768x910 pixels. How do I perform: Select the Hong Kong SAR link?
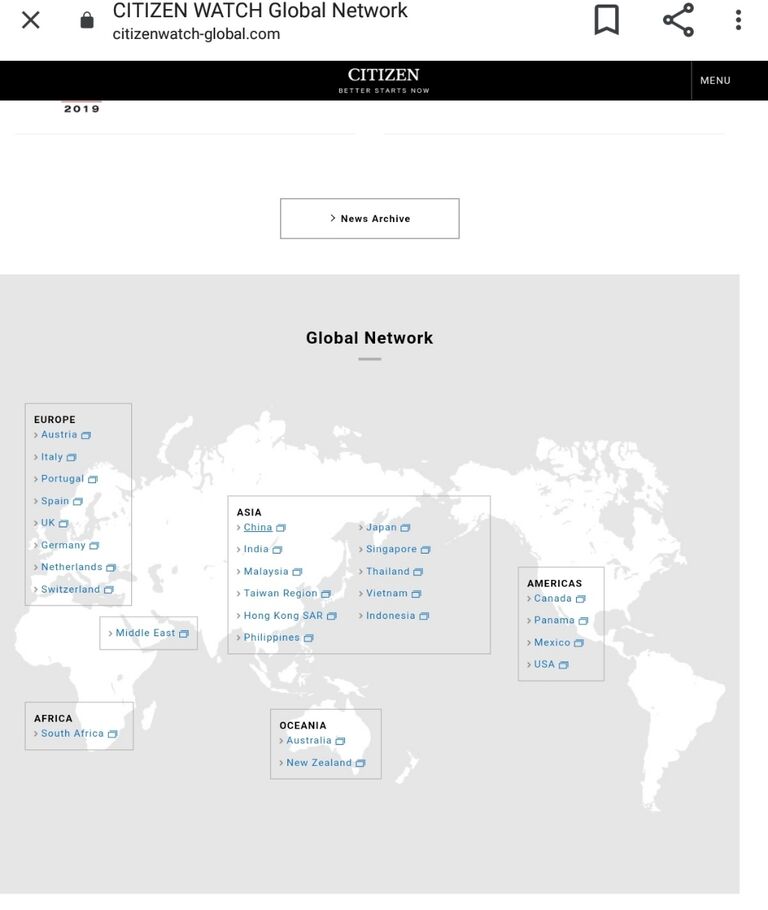click(x=283, y=616)
